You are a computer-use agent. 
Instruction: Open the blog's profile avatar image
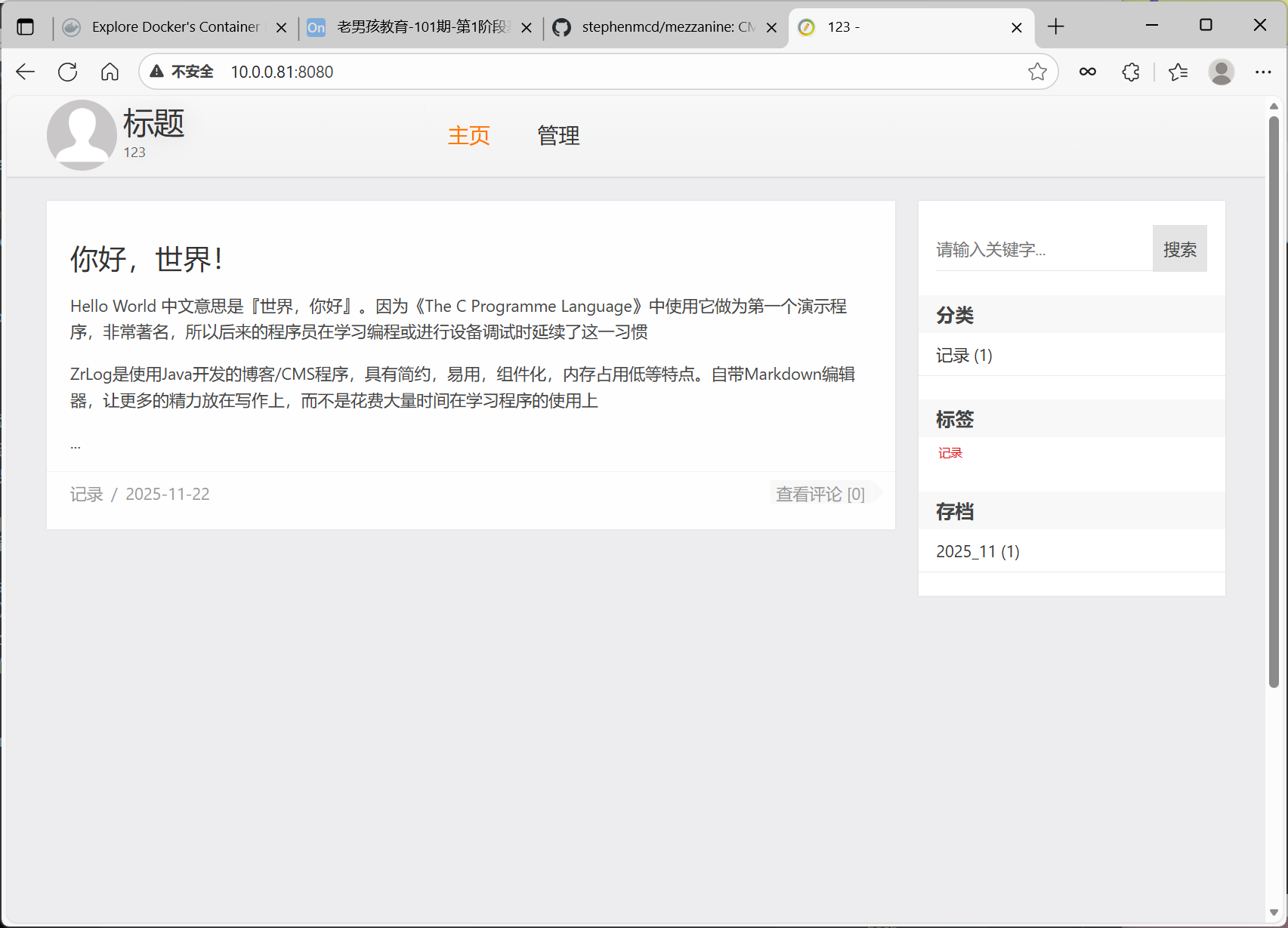point(81,136)
